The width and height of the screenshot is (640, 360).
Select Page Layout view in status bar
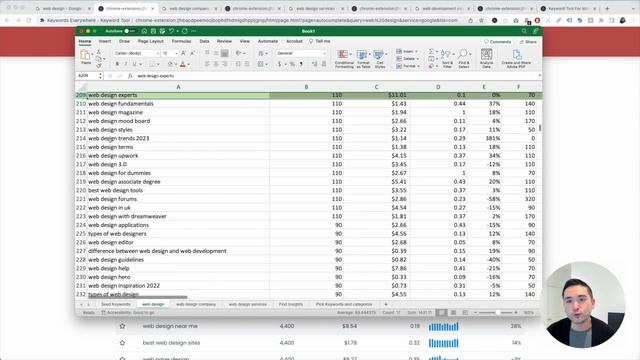[453, 313]
